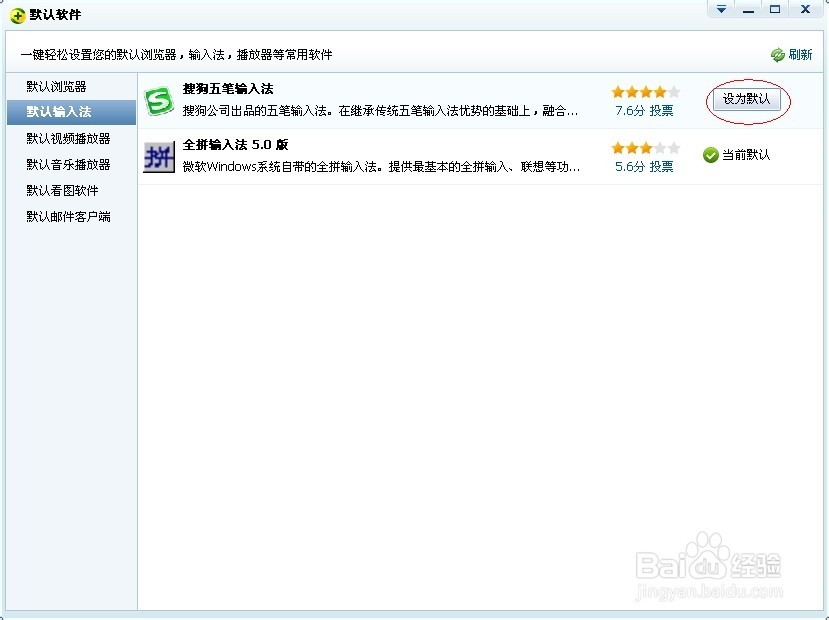Click the 一键轻松设置 header description text
This screenshot has width=829, height=620.
pyautogui.click(x=177, y=54)
